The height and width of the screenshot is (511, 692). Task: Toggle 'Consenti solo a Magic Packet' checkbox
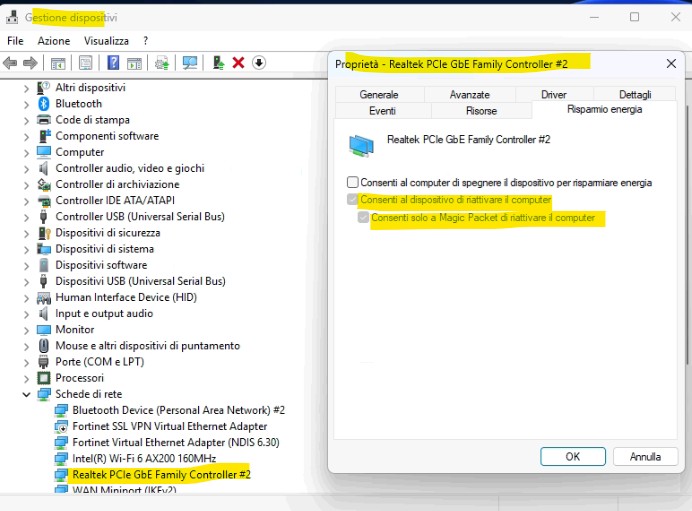pos(364,217)
